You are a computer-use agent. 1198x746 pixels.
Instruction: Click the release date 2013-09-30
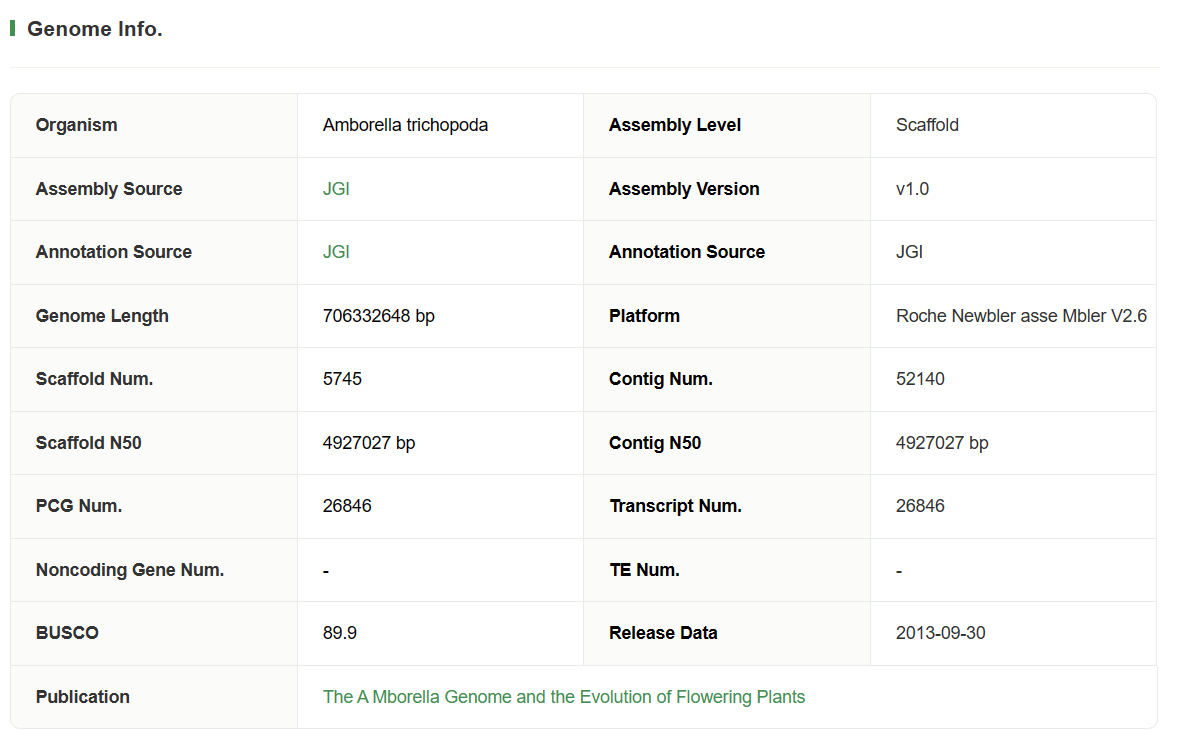[x=940, y=633]
